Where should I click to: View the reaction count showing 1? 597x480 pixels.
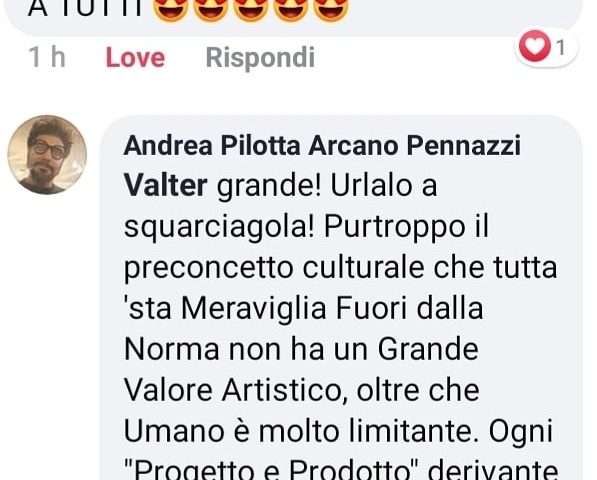click(x=560, y=48)
